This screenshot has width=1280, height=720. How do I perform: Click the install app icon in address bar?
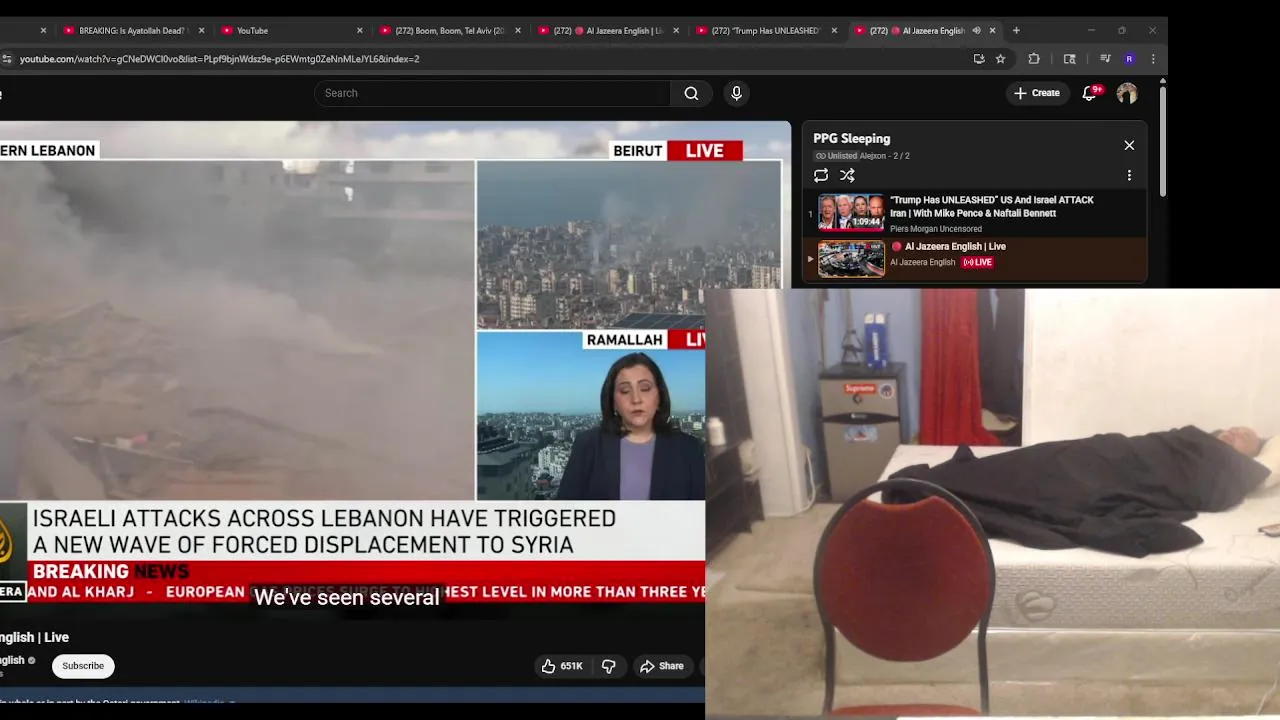[x=979, y=59]
